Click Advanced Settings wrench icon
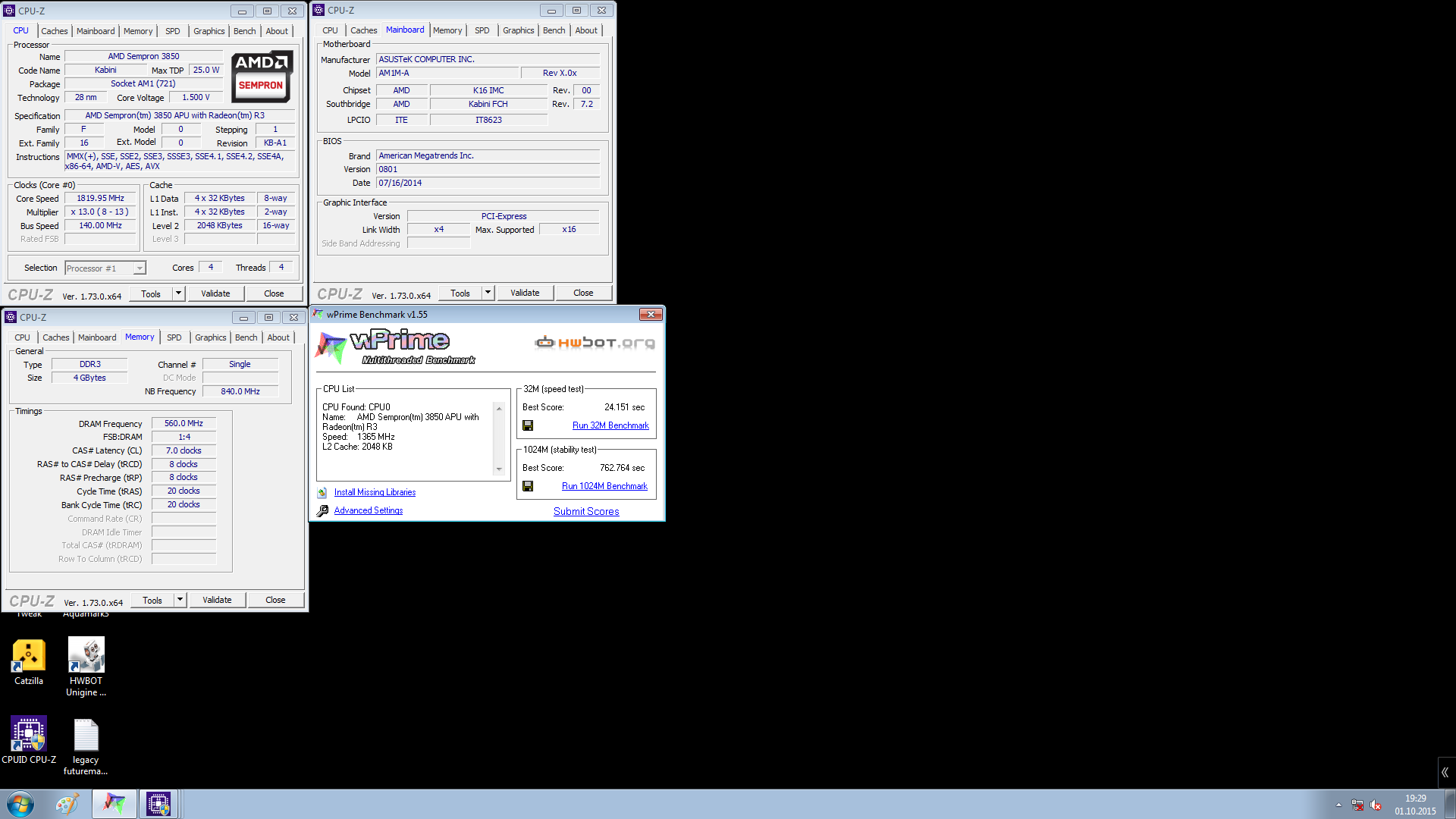Image resolution: width=1456 pixels, height=819 pixels. pos(322,510)
